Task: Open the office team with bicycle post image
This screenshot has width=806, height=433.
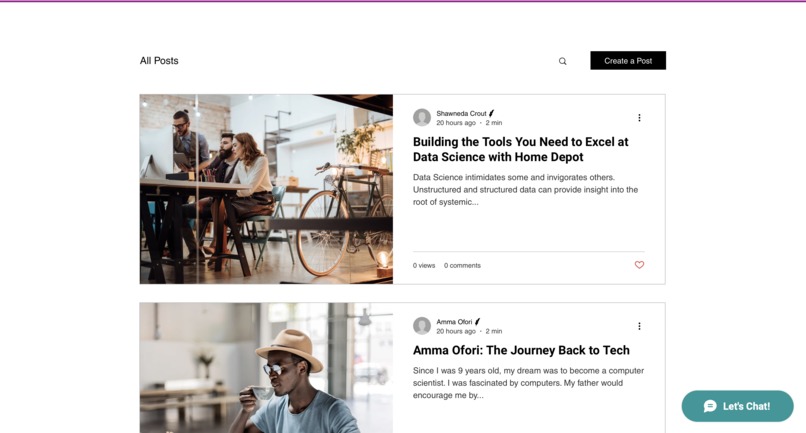Action: pos(266,189)
